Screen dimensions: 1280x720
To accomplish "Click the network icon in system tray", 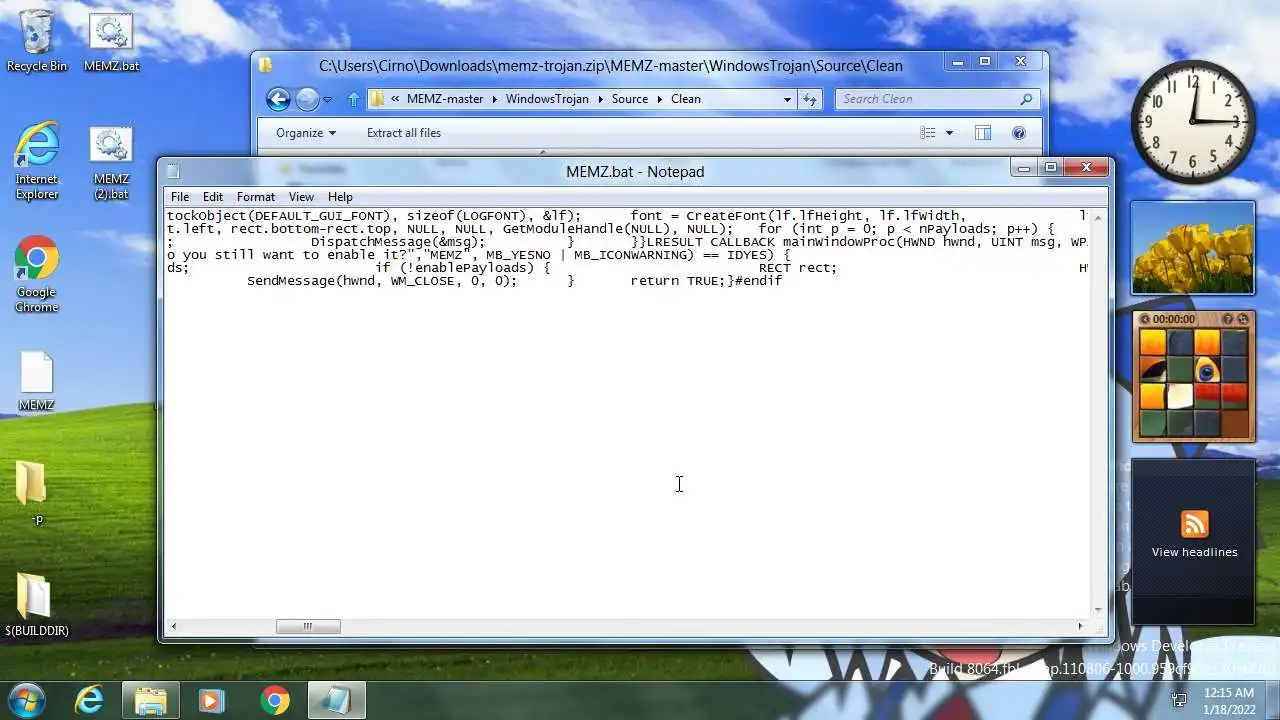I will click(1179, 700).
